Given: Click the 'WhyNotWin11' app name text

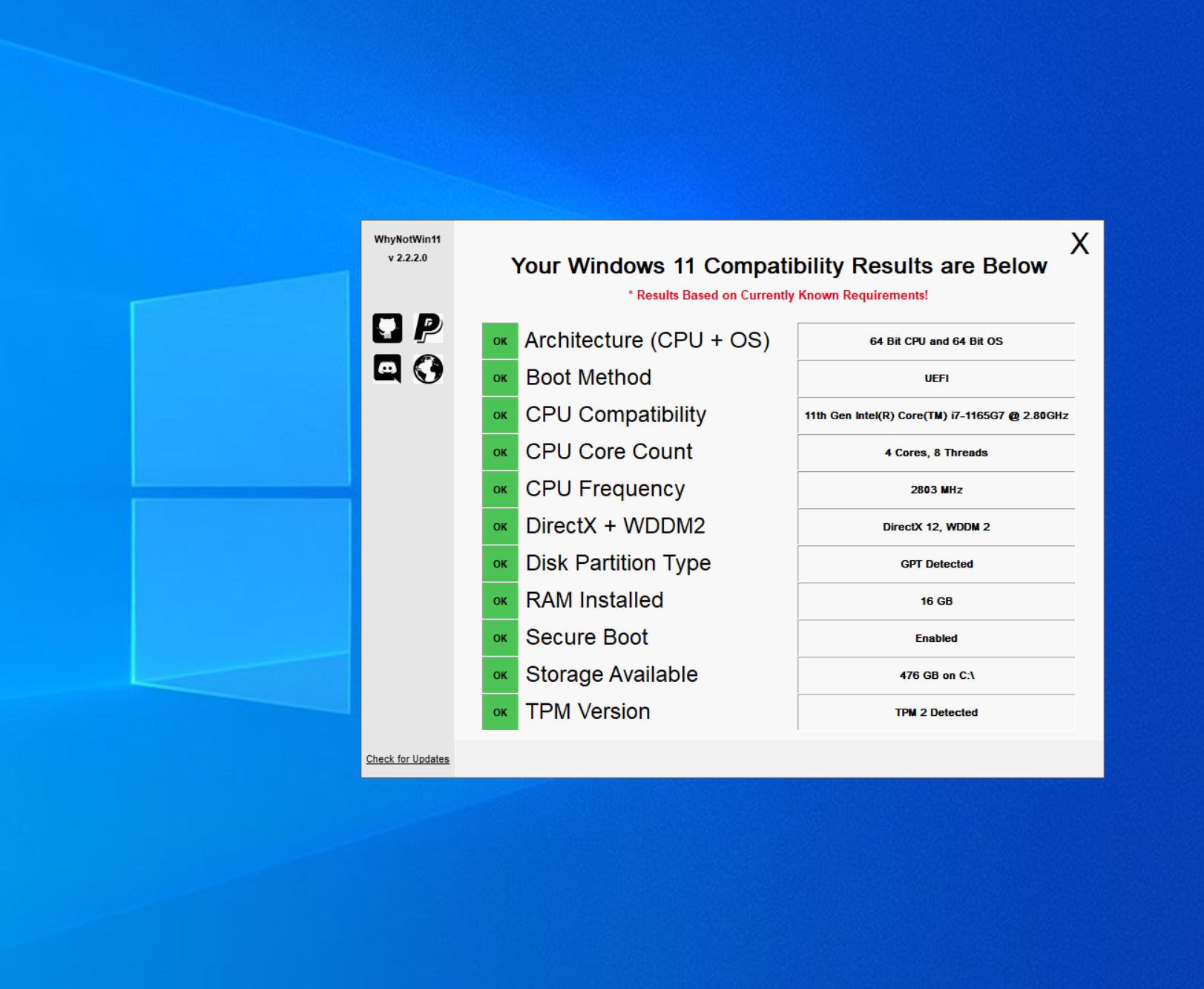Looking at the screenshot, I should [407, 240].
